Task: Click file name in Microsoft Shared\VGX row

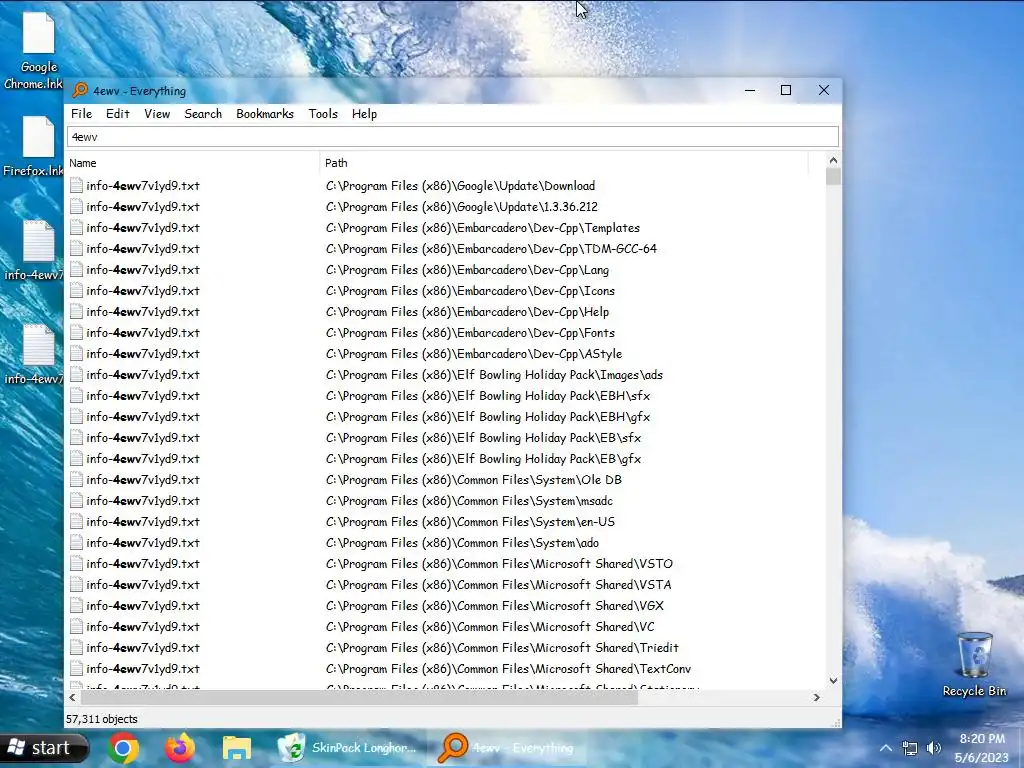Action: [x=143, y=605]
